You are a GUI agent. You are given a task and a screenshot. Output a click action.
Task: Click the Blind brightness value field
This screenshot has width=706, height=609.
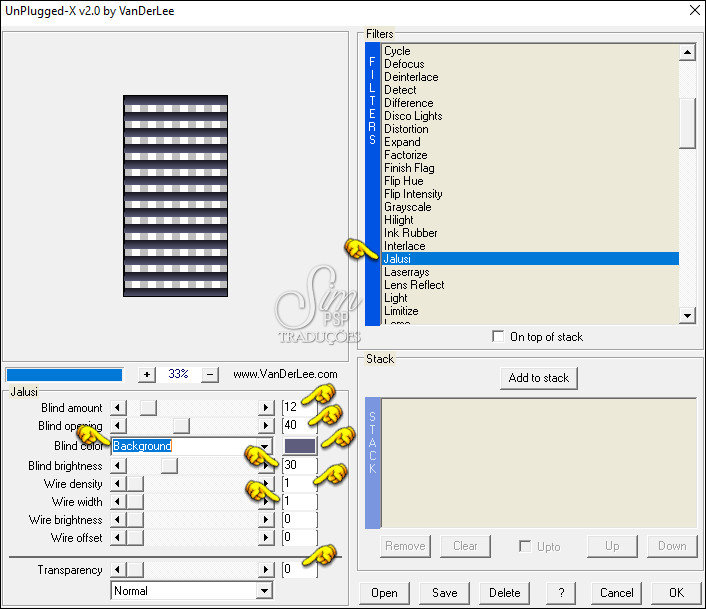[298, 466]
